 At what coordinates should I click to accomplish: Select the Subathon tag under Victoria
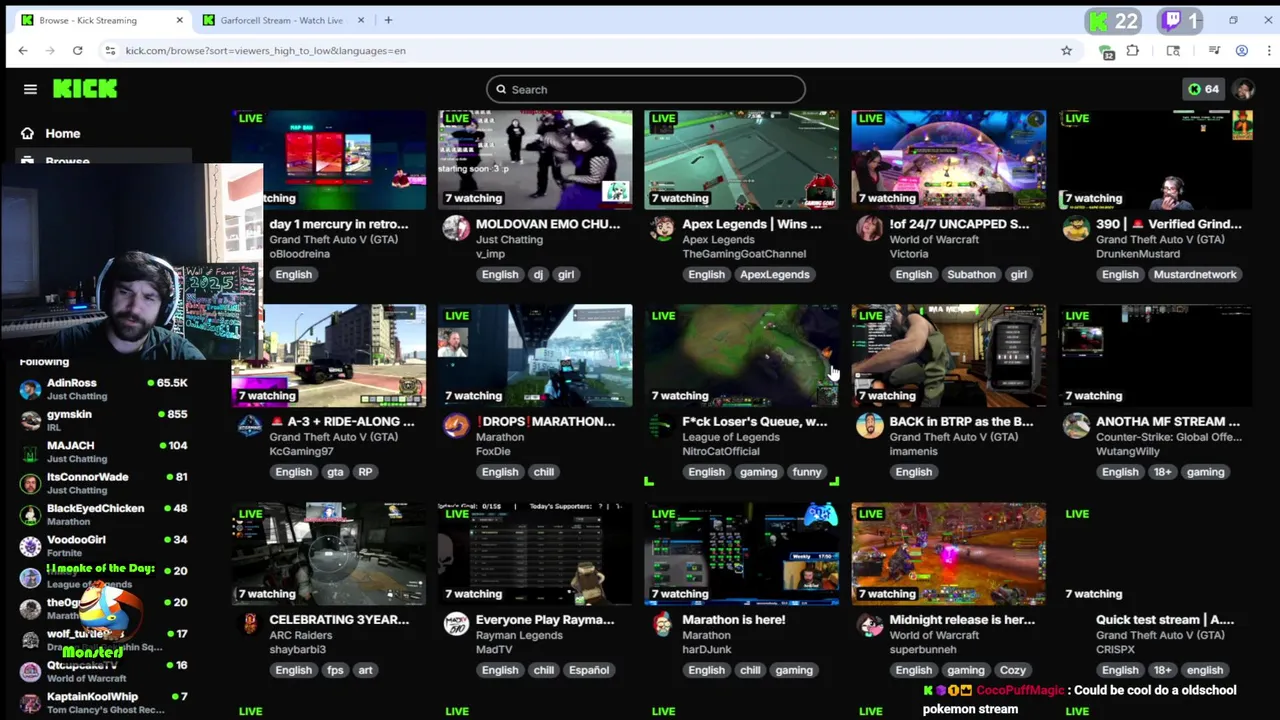[971, 274]
